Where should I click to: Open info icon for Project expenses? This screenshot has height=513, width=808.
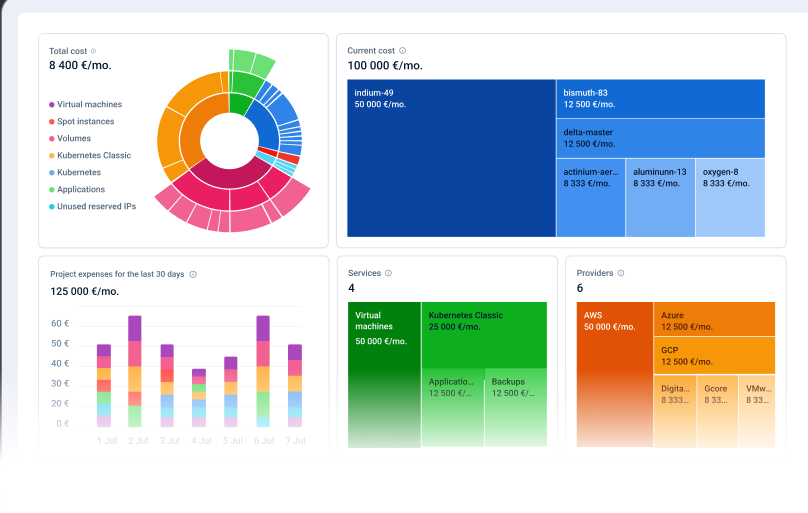click(x=193, y=274)
